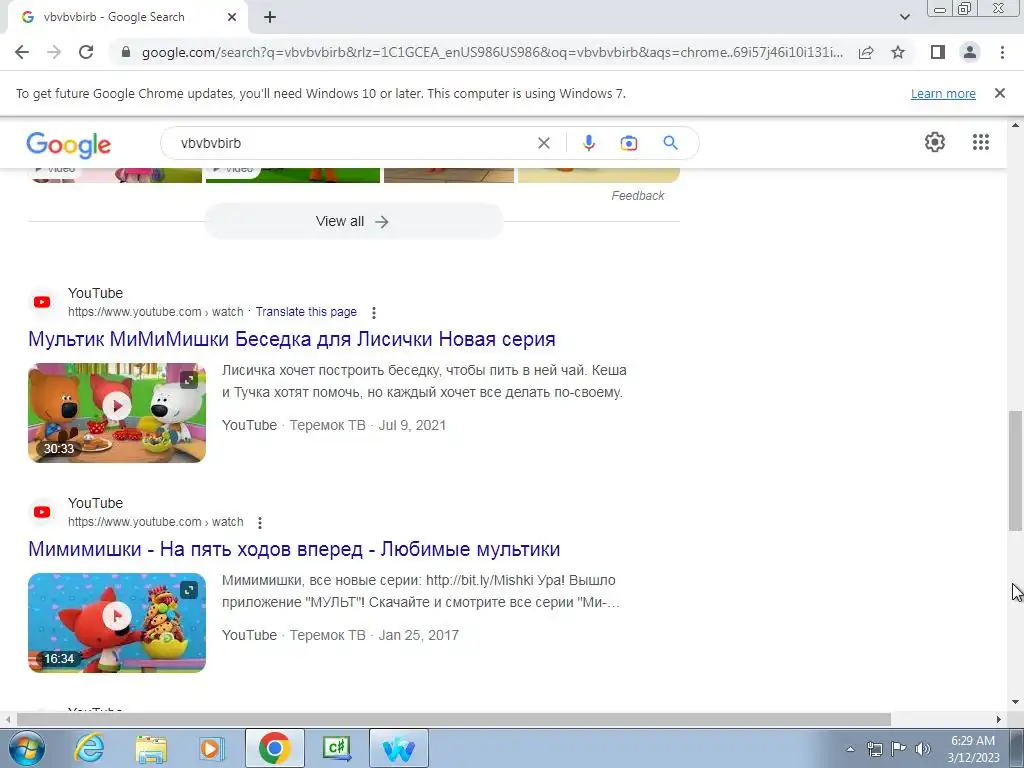Click YouTube favicon of first result
The image size is (1024, 768).
tap(42, 302)
